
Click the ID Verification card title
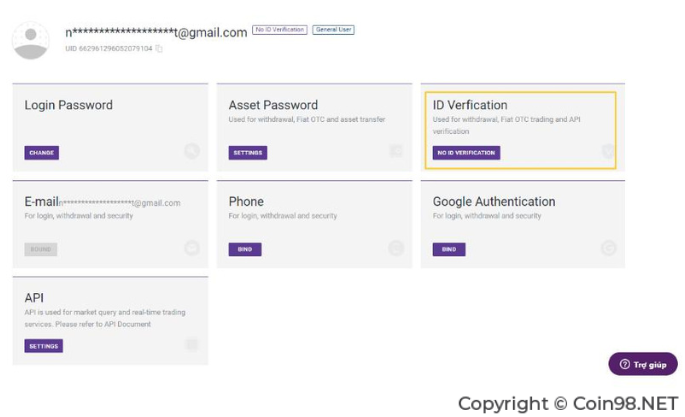point(470,105)
